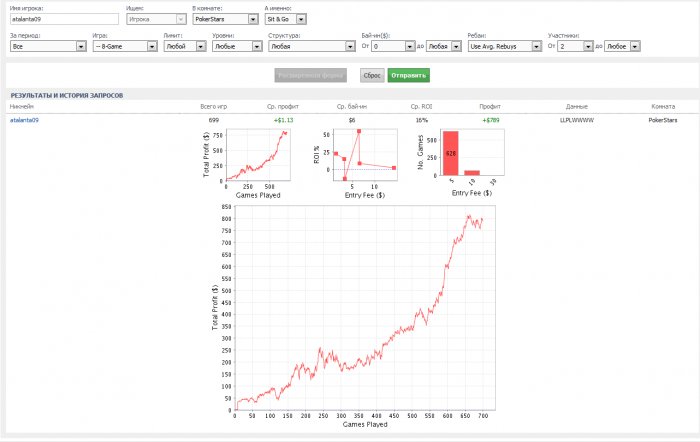Select the ROI % thumbnail chart
This screenshot has height=442, width=700.
pyautogui.click(x=355, y=163)
